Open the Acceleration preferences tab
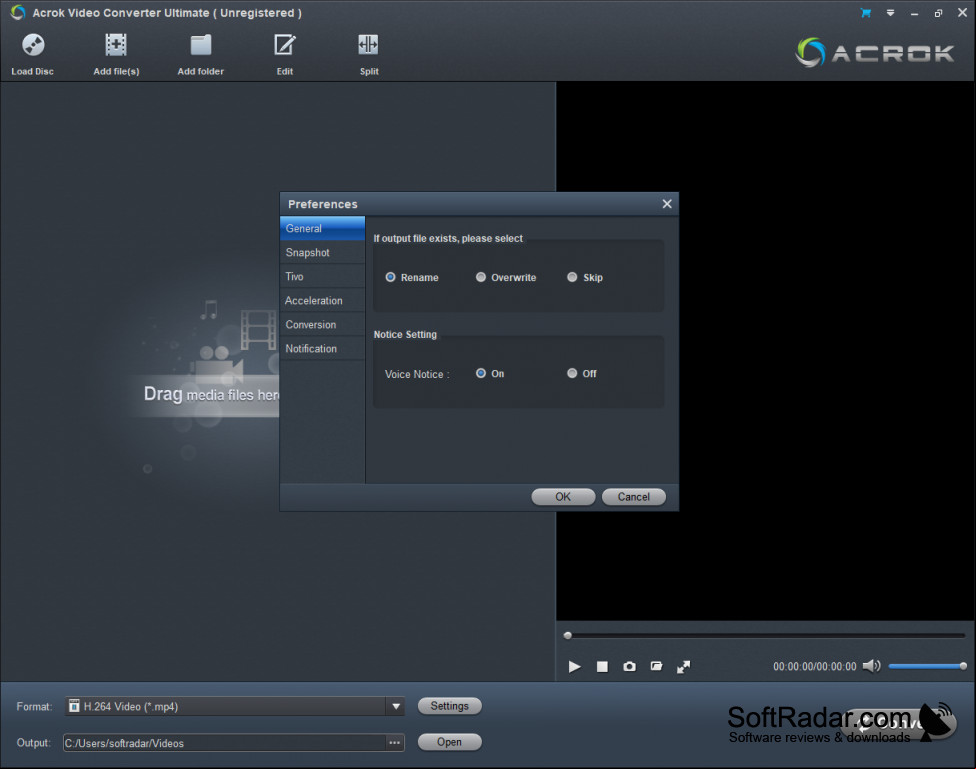The height and width of the screenshot is (769, 976). [x=322, y=301]
